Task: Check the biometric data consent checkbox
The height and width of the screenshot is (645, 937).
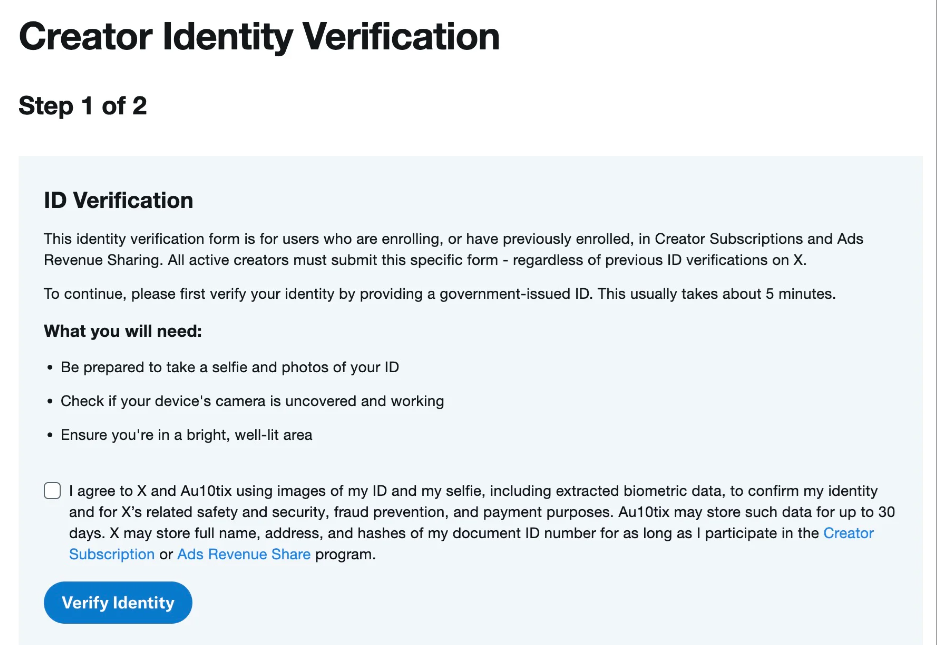Action: click(53, 491)
